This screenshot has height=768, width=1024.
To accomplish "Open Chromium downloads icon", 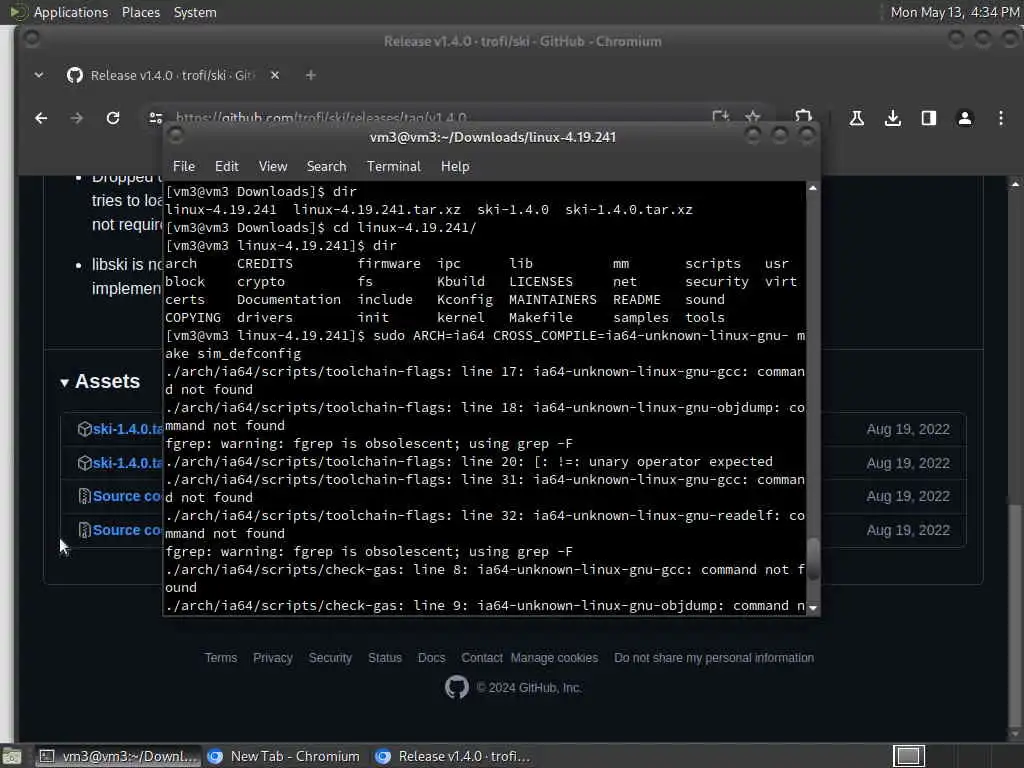I will 893,118.
